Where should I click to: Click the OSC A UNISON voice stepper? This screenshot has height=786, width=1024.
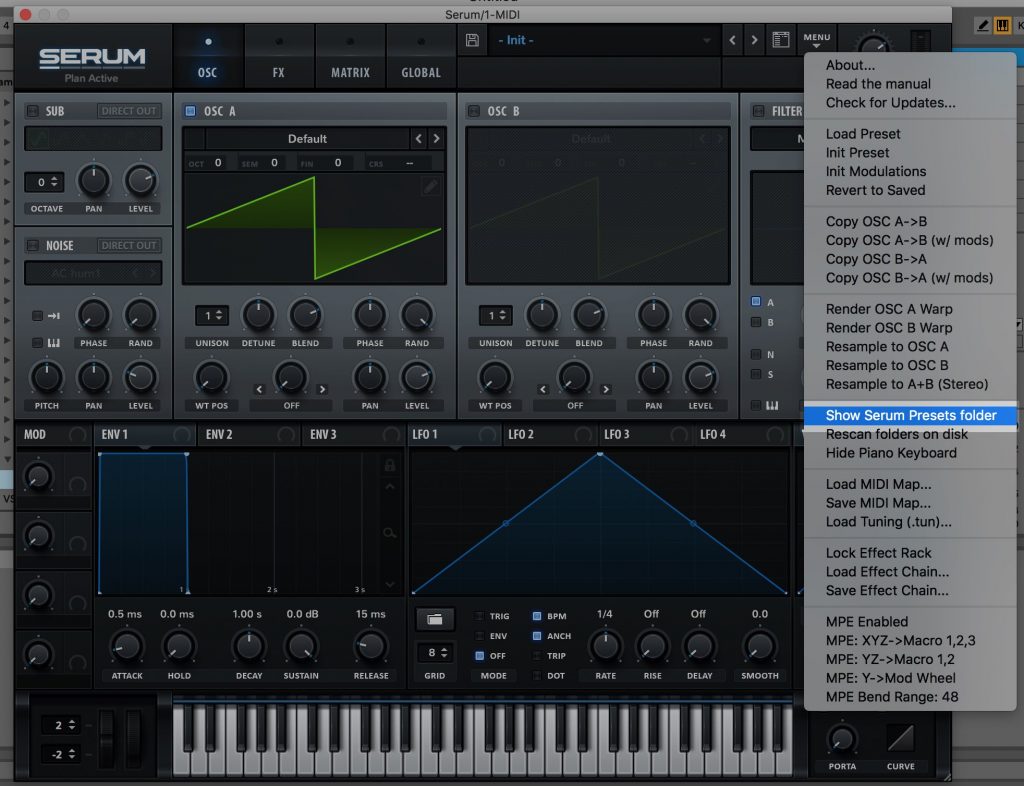point(212,315)
